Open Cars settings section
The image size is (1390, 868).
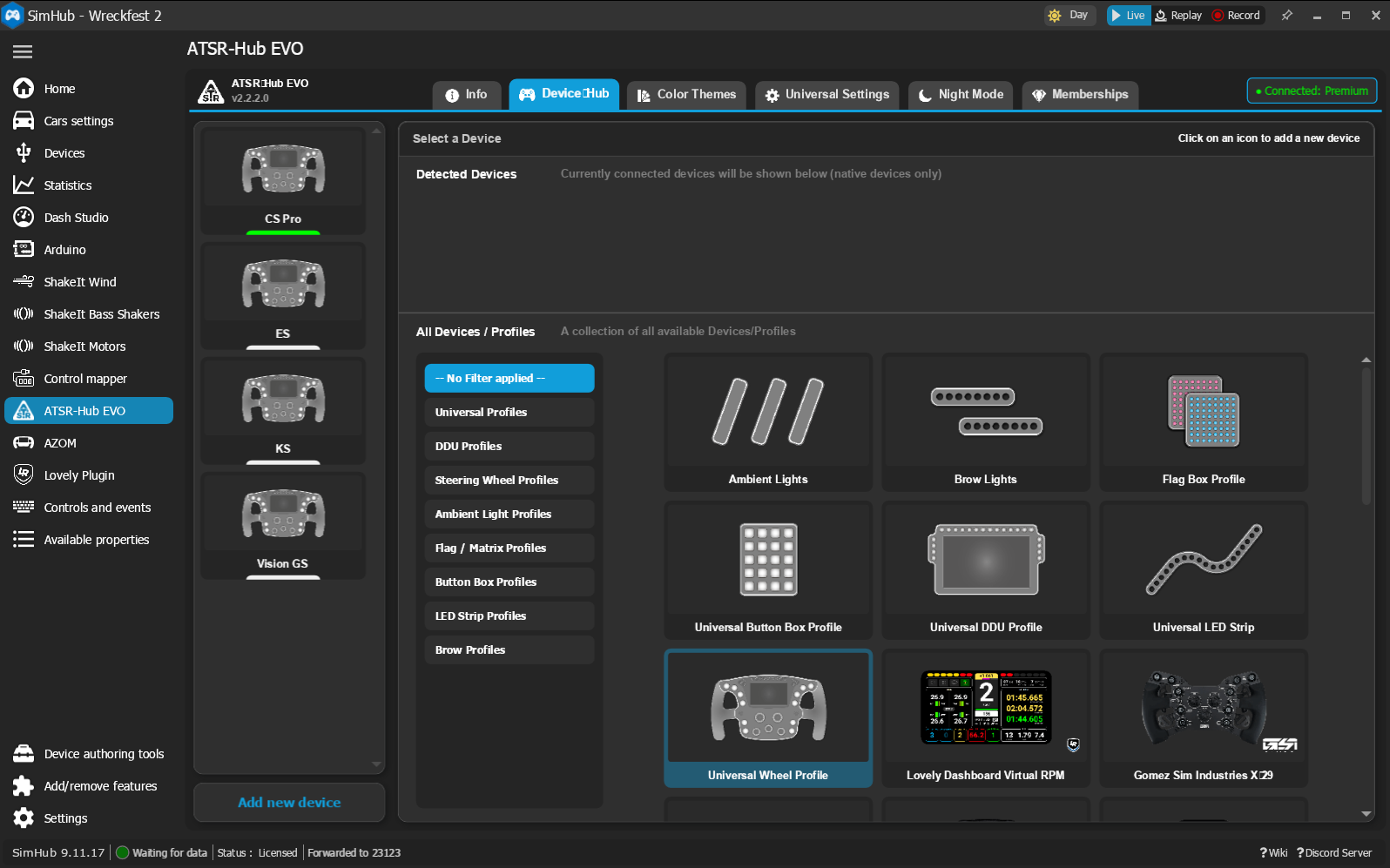pyautogui.click(x=89, y=121)
